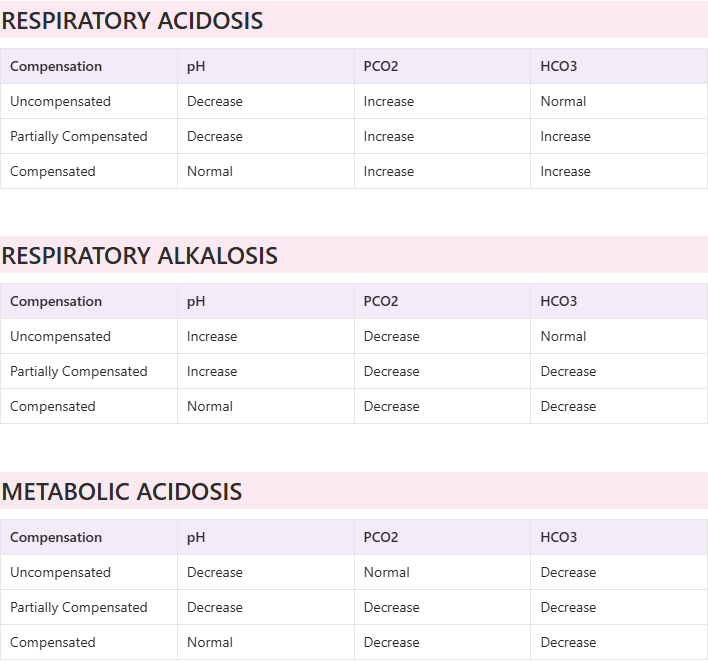Select Normal HCO3 cell in Respiratory Acidosis table
The width and height of the screenshot is (708, 663).
coord(563,102)
